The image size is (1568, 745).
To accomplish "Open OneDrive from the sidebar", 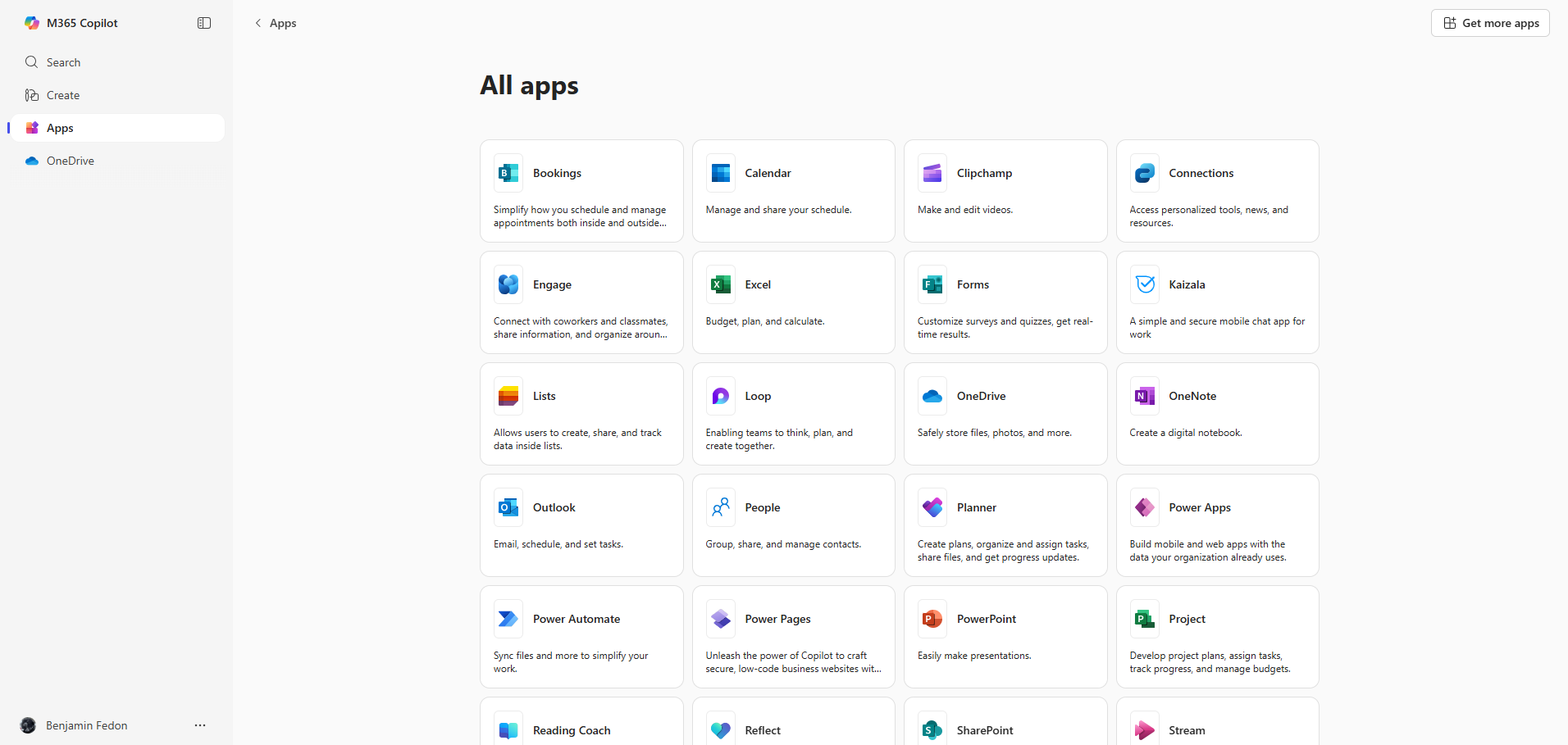I will [x=118, y=161].
